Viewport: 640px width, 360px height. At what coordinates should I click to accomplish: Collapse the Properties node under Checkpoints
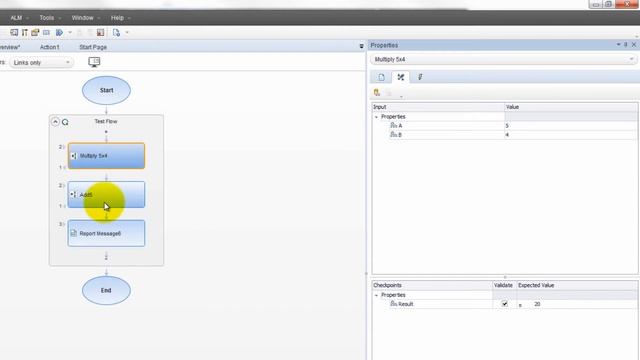coord(376,295)
